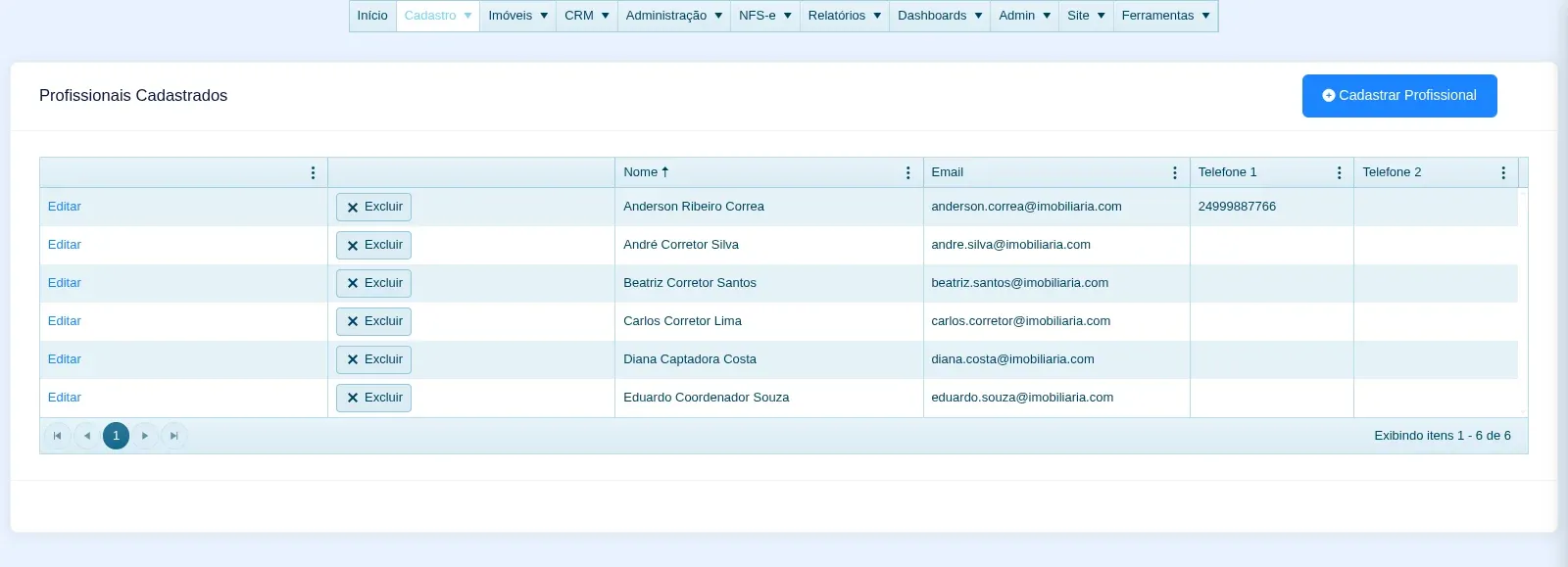Edit Anderson Ribeiro Correa record

click(x=65, y=207)
